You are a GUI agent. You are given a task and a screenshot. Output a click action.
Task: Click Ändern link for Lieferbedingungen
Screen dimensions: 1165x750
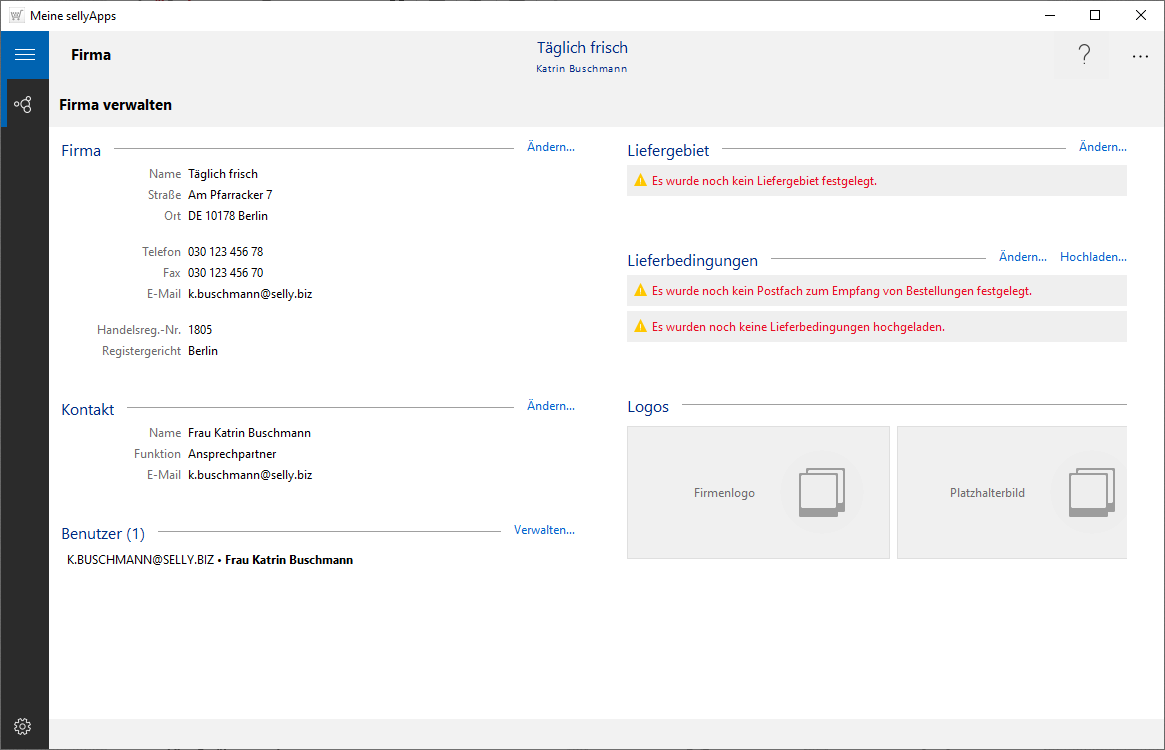pyautogui.click(x=1022, y=257)
